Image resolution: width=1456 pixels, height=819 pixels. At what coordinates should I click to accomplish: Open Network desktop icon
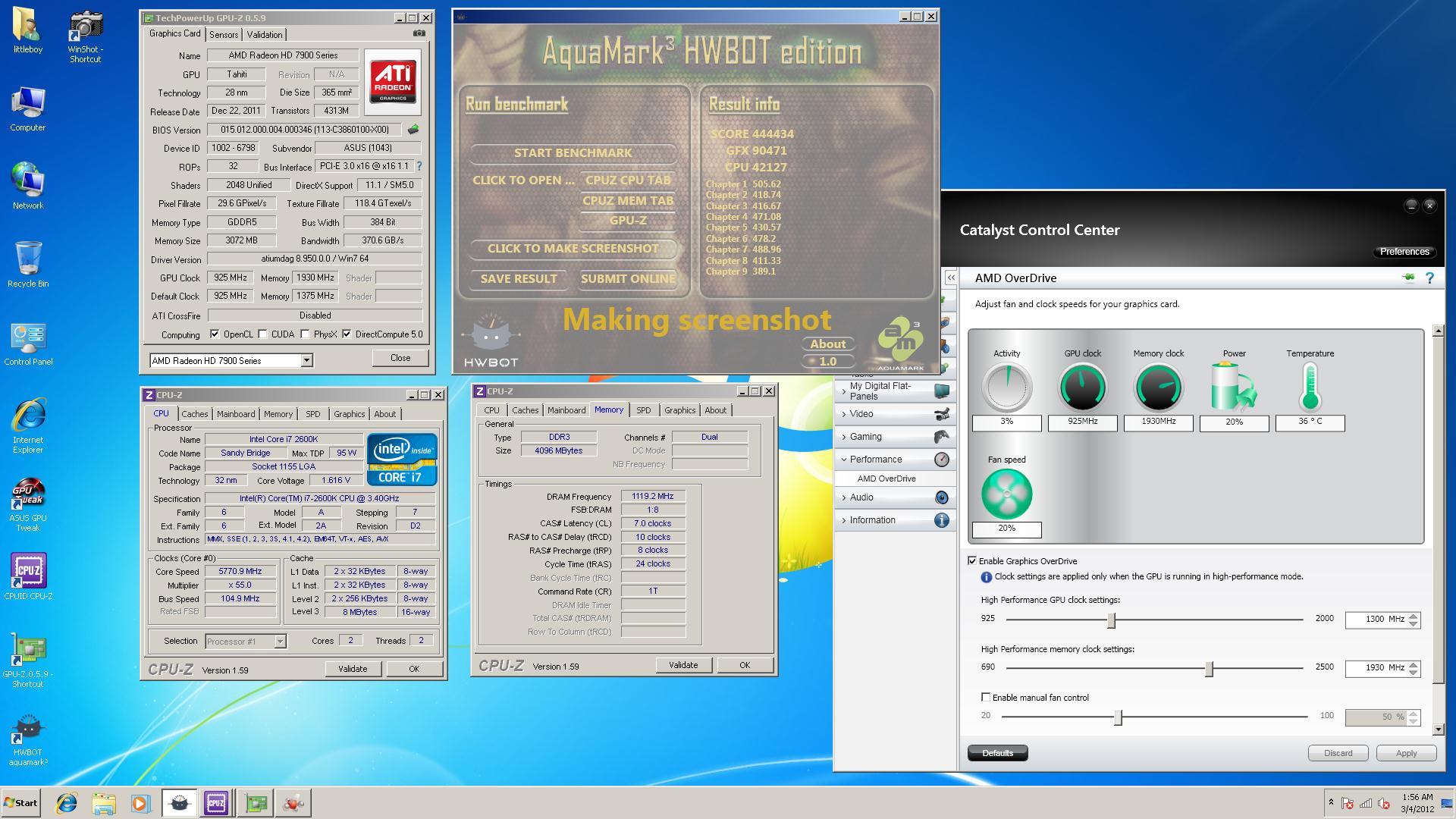(x=27, y=186)
